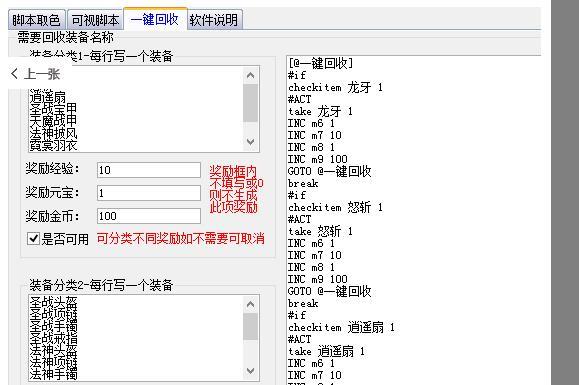The image size is (579, 385).
Task: Select 法神项链 in category 2 list
Action: click(x=53, y=362)
